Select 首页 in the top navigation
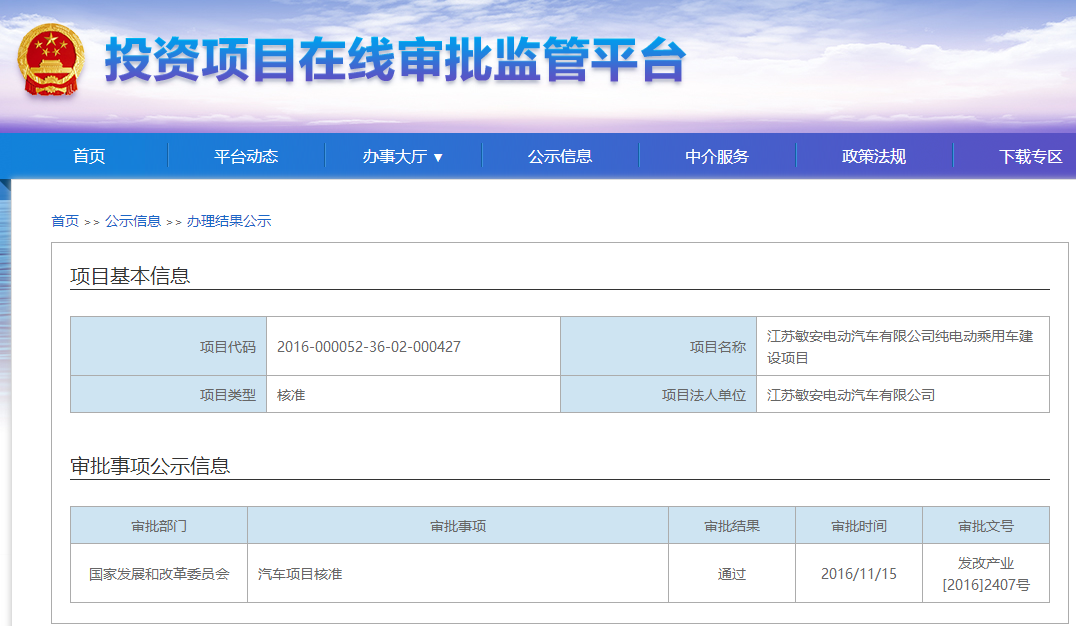1076x626 pixels. (89, 155)
